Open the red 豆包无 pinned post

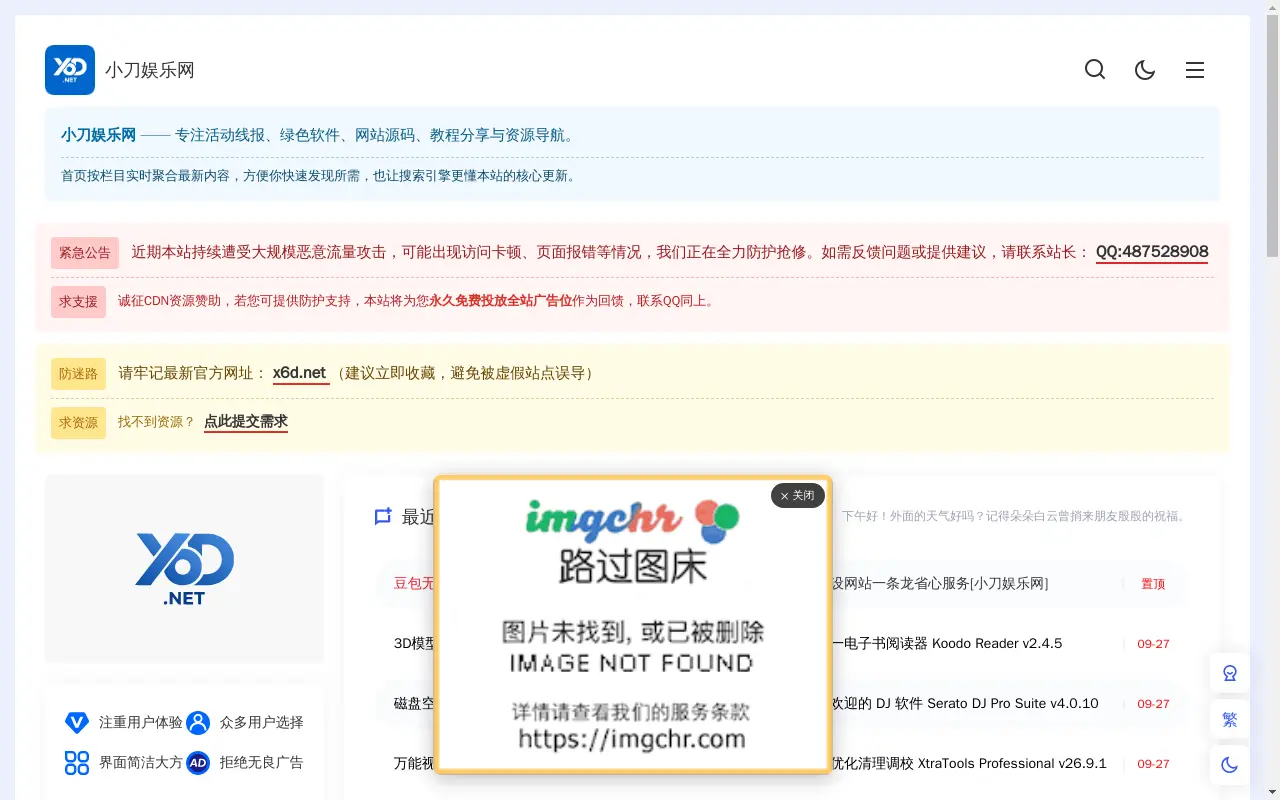[414, 583]
